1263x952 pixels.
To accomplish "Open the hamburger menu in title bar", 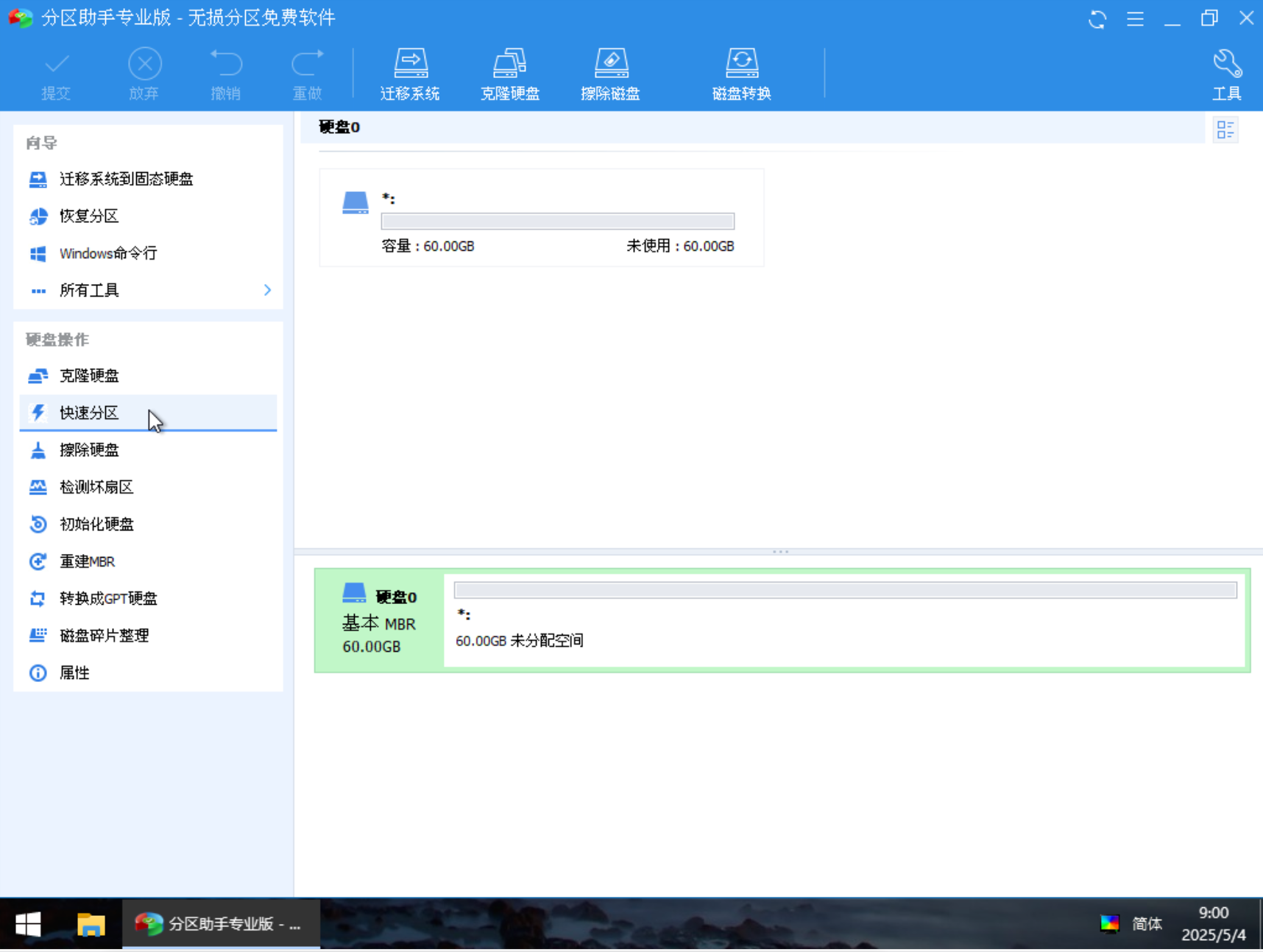I will [1135, 18].
